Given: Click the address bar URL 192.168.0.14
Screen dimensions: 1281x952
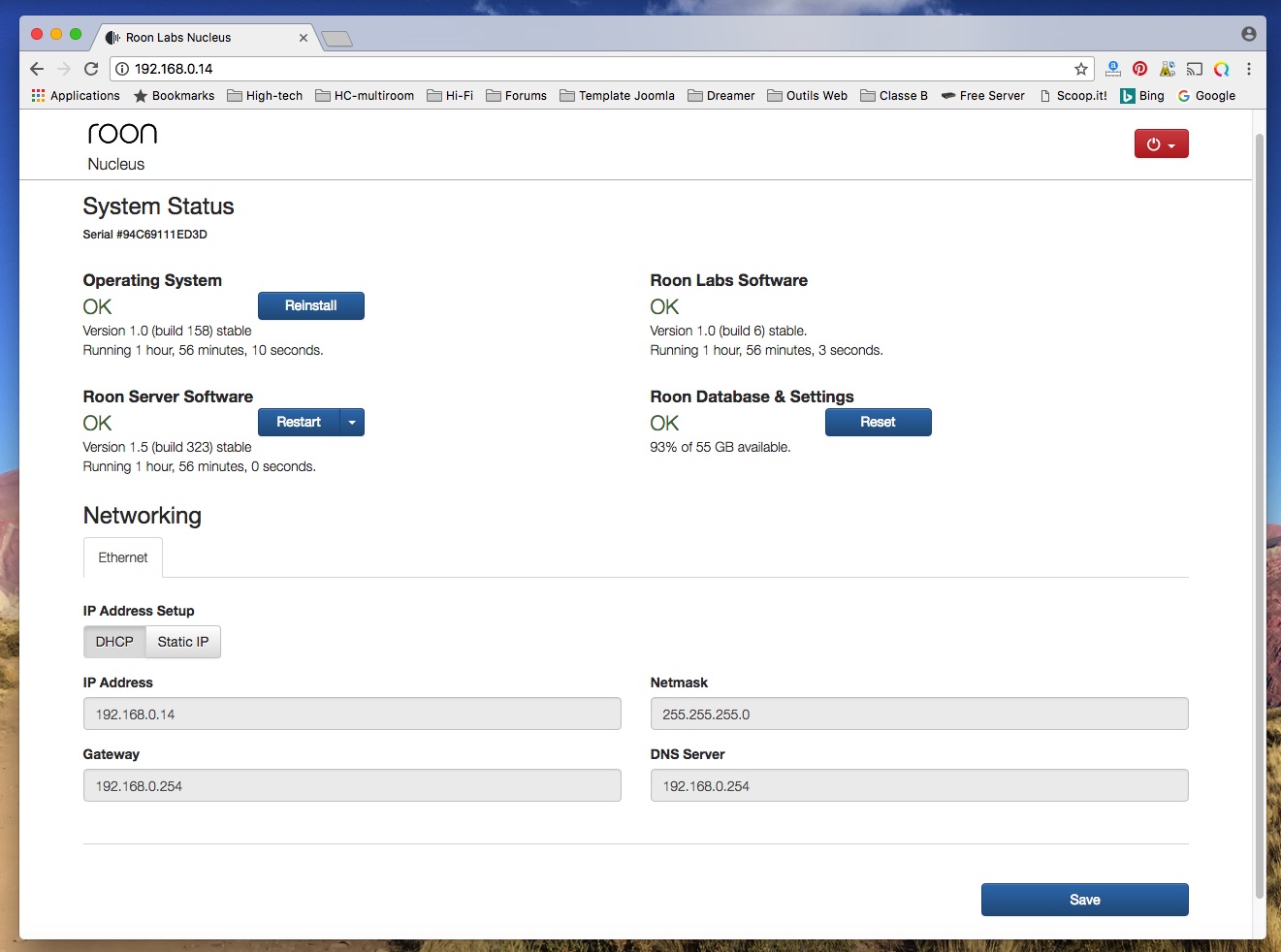Looking at the screenshot, I should (x=174, y=69).
